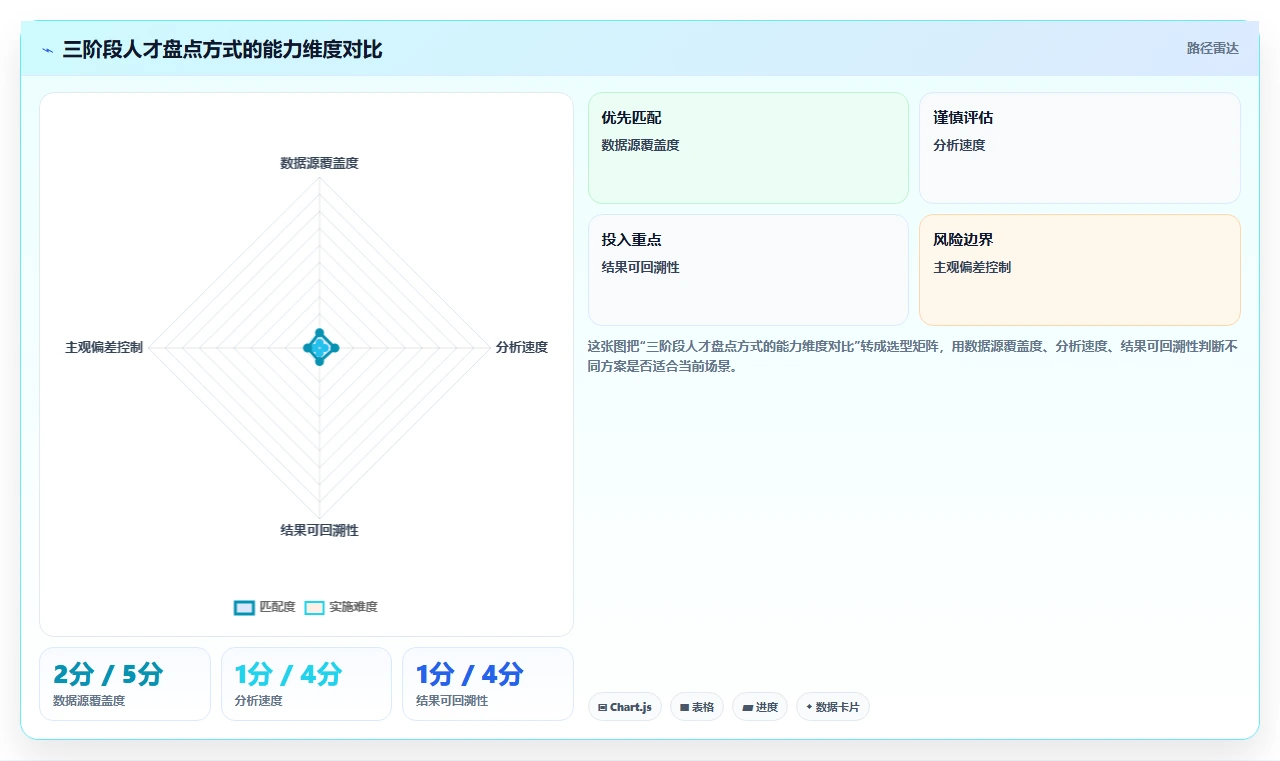
Task: Click the 路径雷达 label in header
Action: point(1212,48)
